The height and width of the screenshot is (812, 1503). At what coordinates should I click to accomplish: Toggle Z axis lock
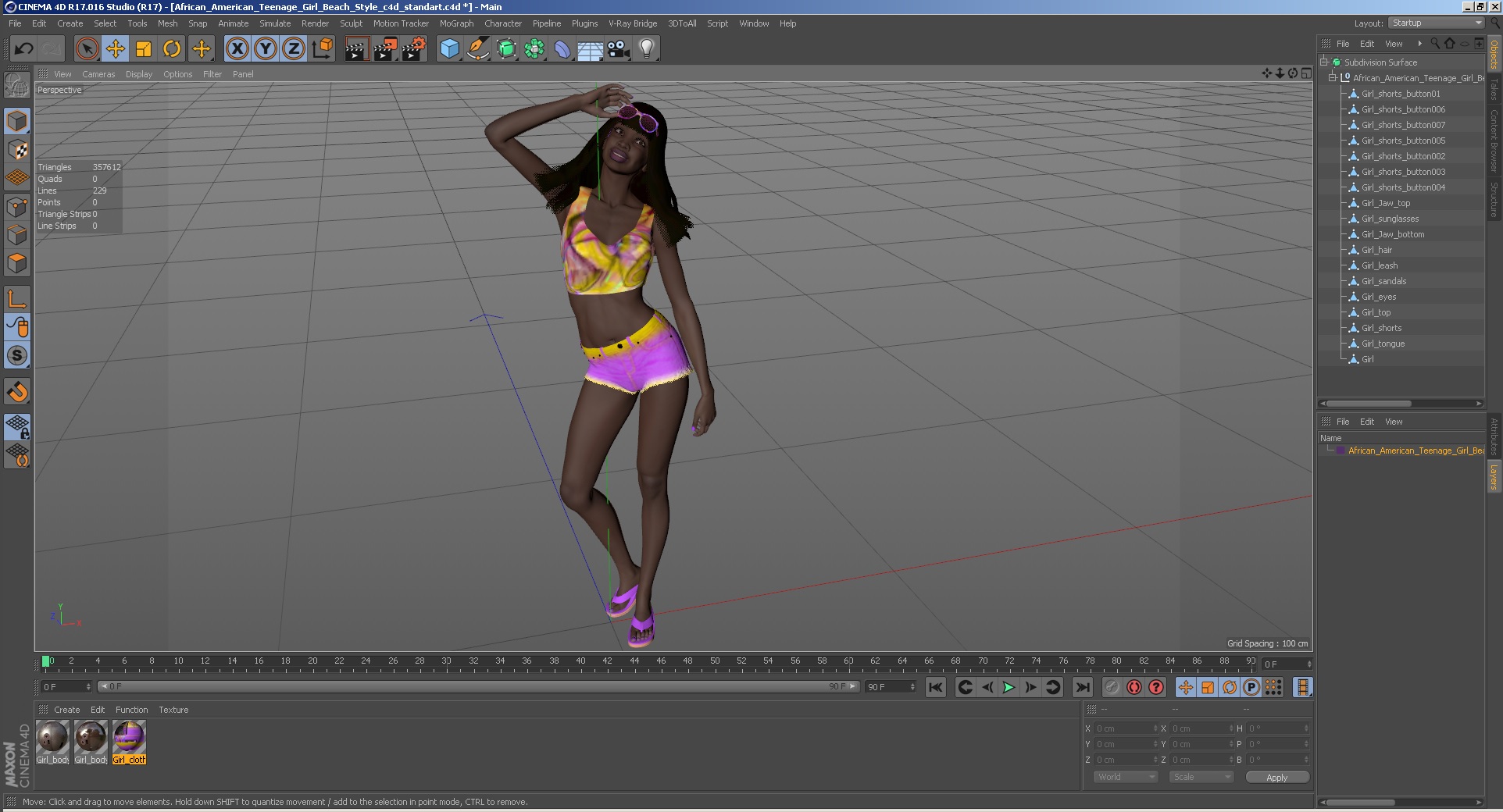[294, 49]
